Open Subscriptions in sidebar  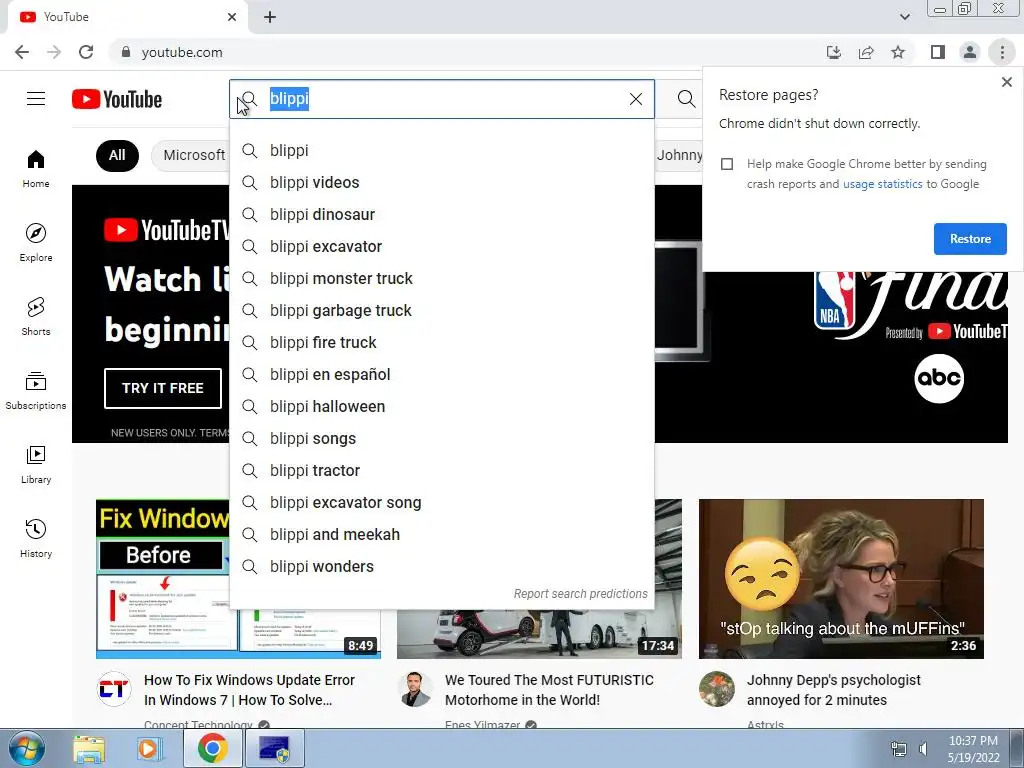36,391
